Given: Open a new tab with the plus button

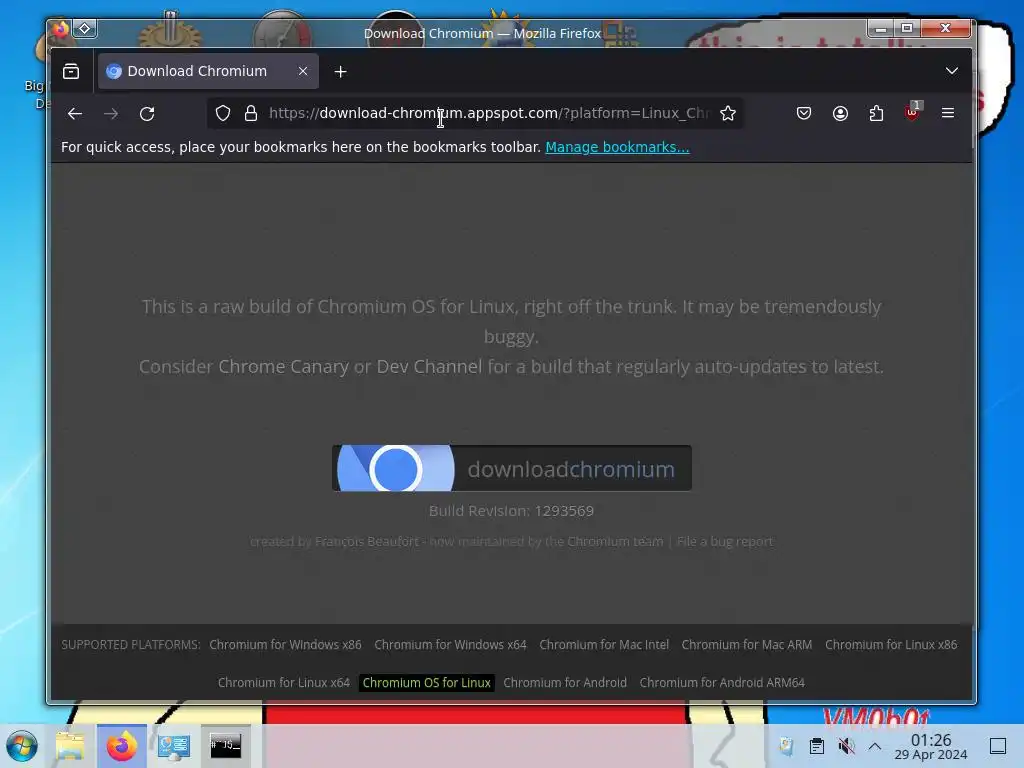Looking at the screenshot, I should tap(340, 72).
